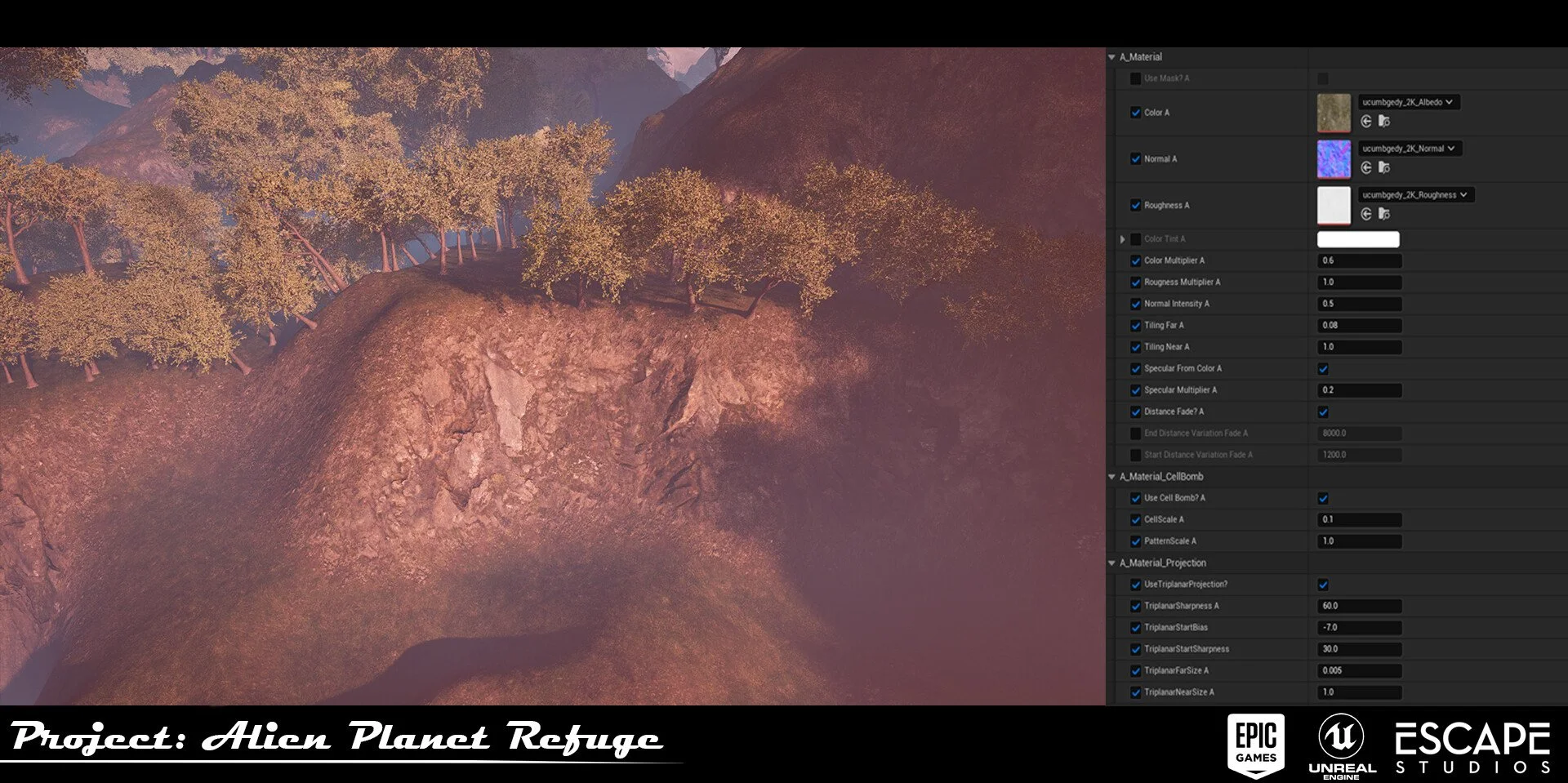Viewport: 1568px width, 783px height.
Task: Click the TriplanarFarSize A value field
Action: coord(1360,670)
